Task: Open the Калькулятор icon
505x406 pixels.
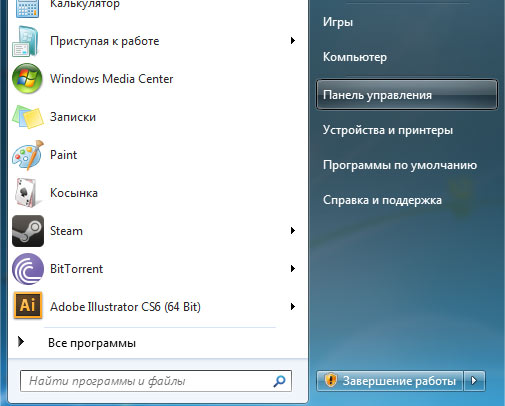Action: tap(27, 8)
